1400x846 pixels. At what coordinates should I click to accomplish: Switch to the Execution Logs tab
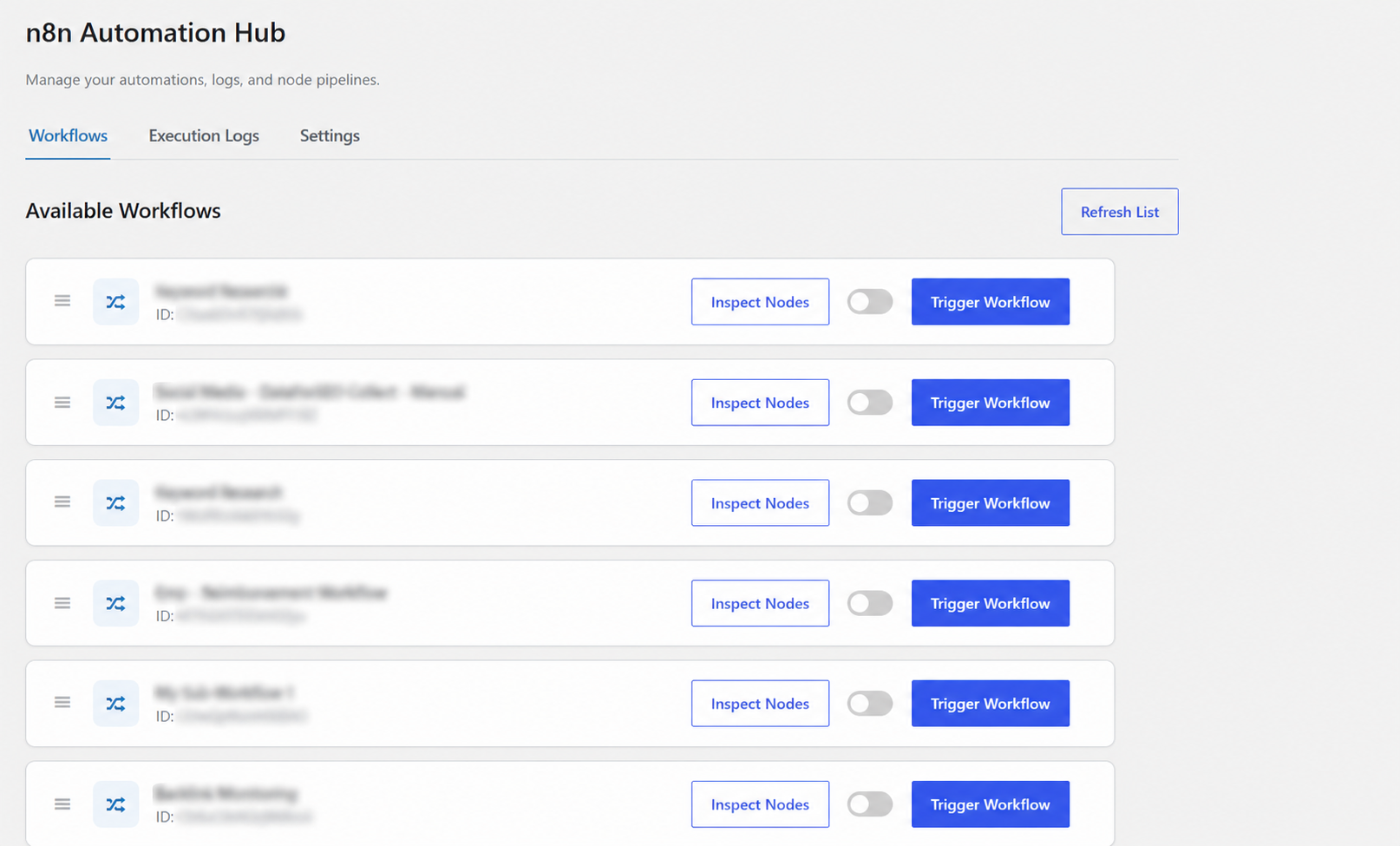click(204, 135)
